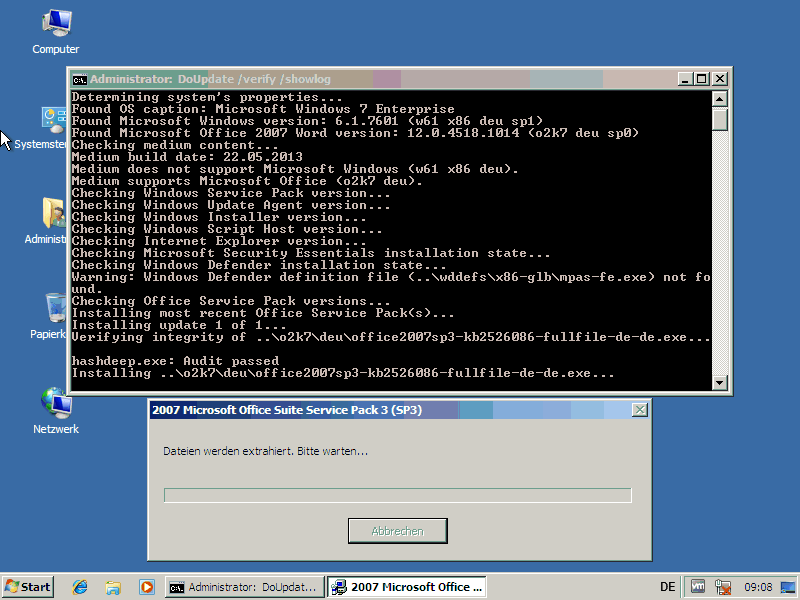Image resolution: width=800 pixels, height=600 pixels.
Task: Click the Abbrechen button
Action: click(397, 531)
